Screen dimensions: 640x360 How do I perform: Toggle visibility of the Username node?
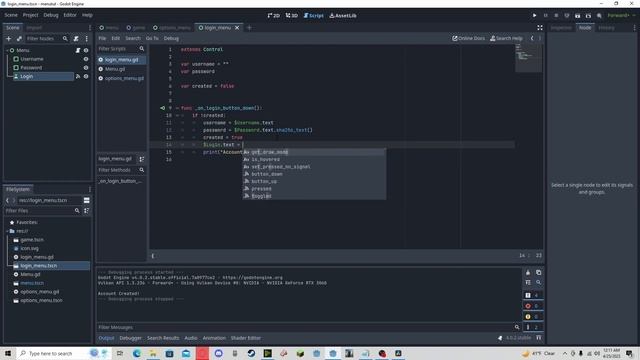tap(86, 59)
